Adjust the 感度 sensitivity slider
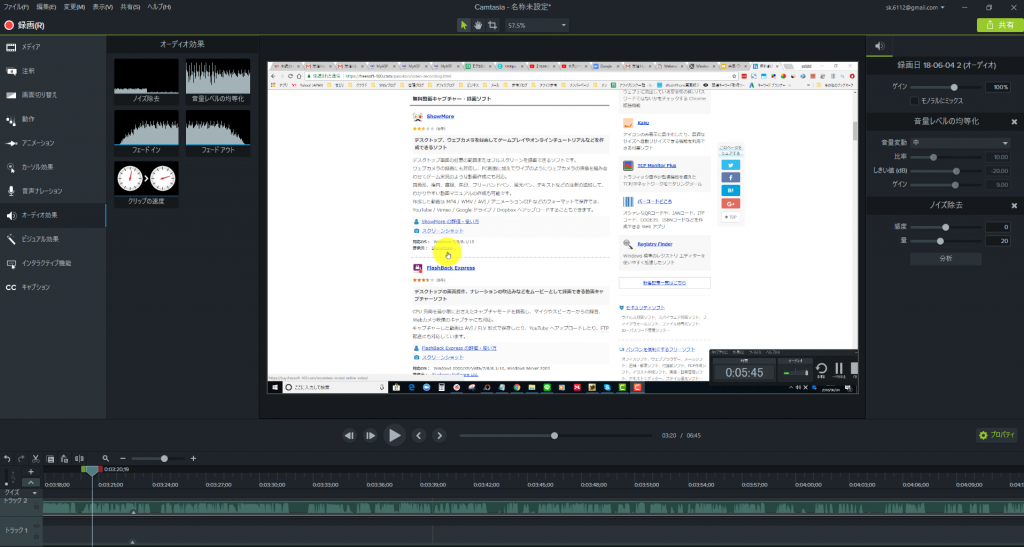 (x=946, y=227)
